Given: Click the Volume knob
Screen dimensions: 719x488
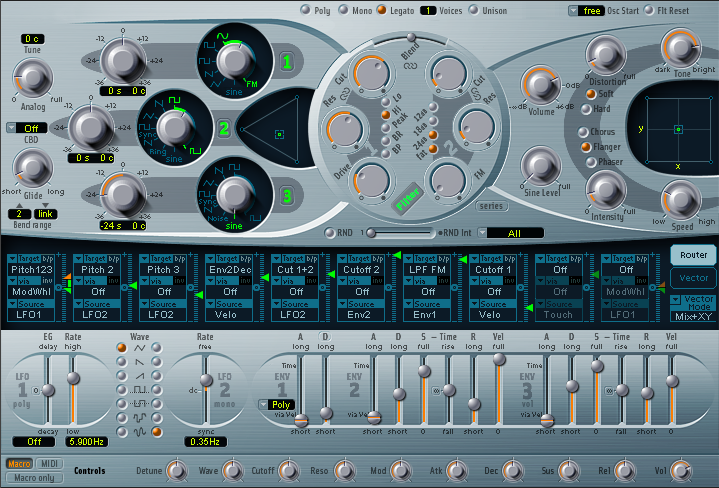Looking at the screenshot, I should click(x=540, y=85).
